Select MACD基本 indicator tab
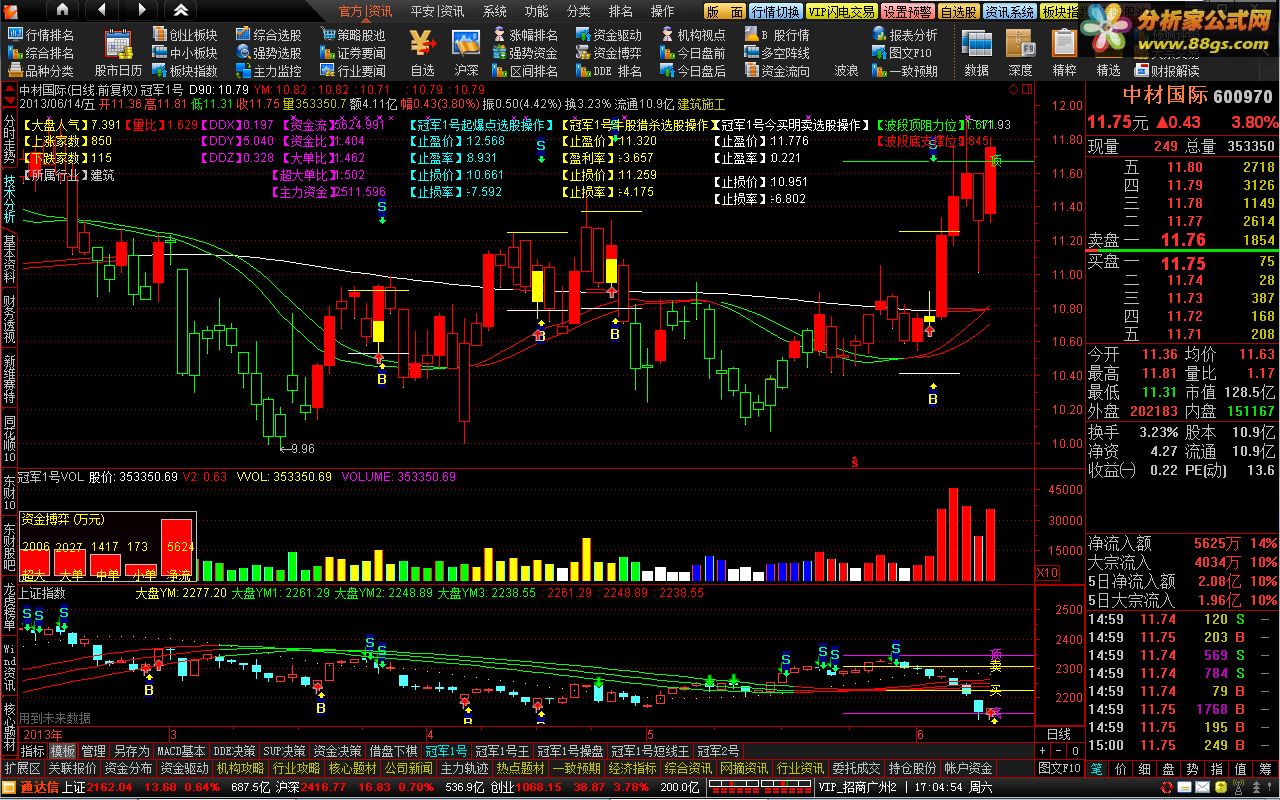This screenshot has width=1280, height=800. (181, 751)
